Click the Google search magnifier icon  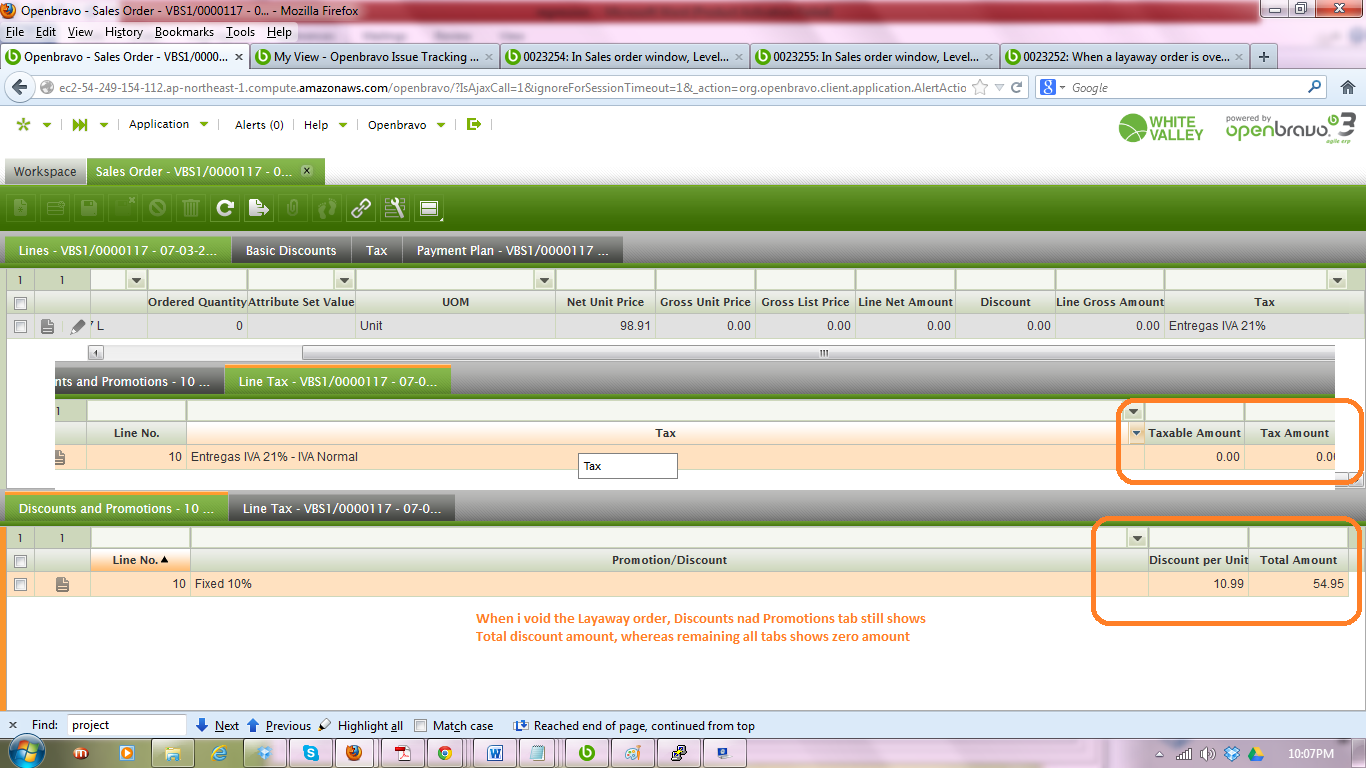click(x=1315, y=88)
